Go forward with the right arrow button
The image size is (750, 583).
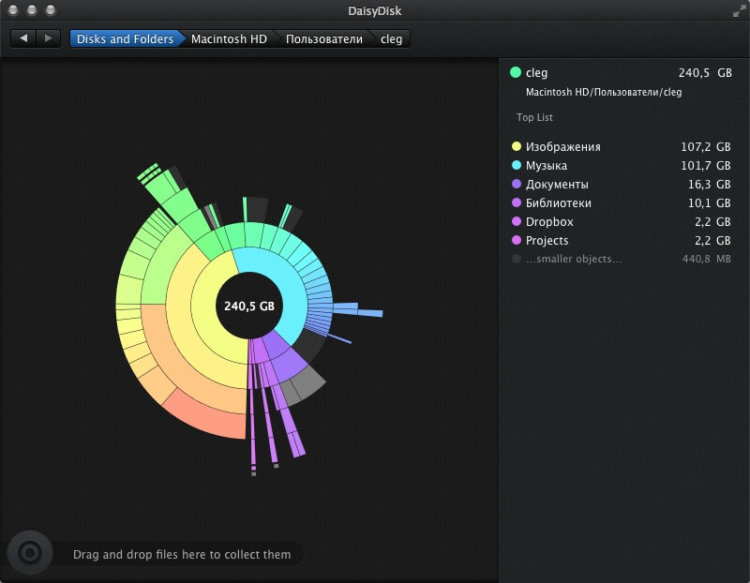(48, 38)
